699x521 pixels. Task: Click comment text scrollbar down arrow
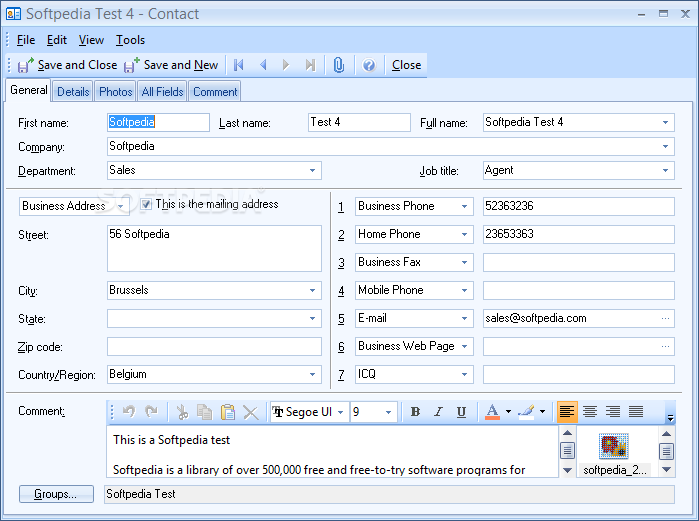click(x=567, y=470)
